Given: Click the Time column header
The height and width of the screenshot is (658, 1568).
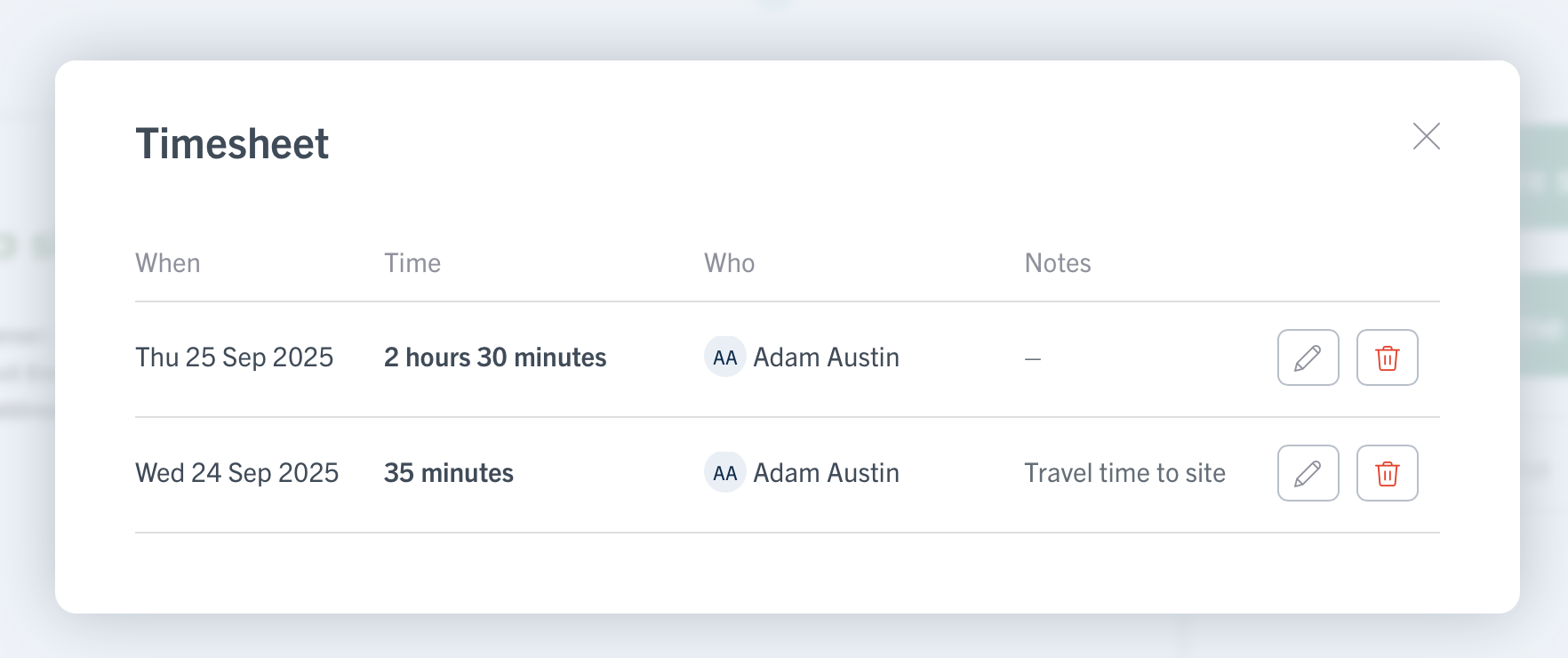Looking at the screenshot, I should click(x=412, y=263).
